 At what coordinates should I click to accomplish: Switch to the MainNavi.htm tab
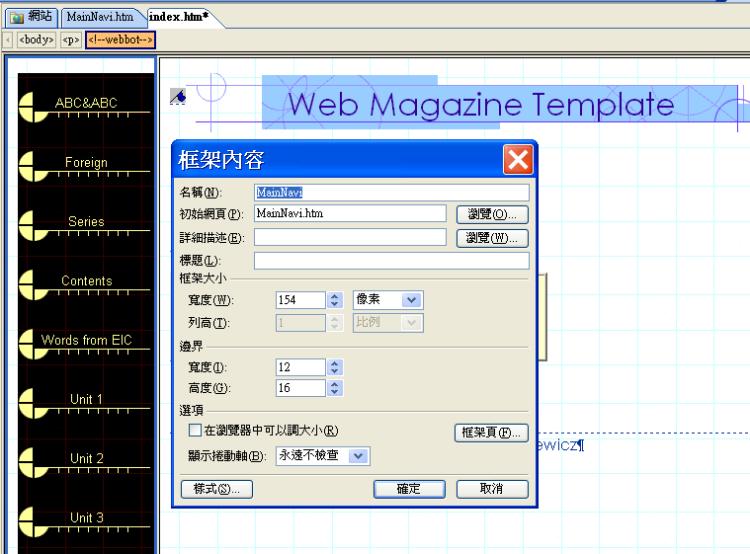(x=100, y=17)
